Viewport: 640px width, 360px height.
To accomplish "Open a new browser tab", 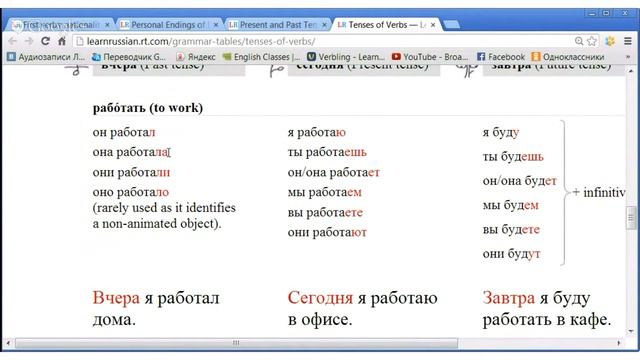I will (x=451, y=25).
